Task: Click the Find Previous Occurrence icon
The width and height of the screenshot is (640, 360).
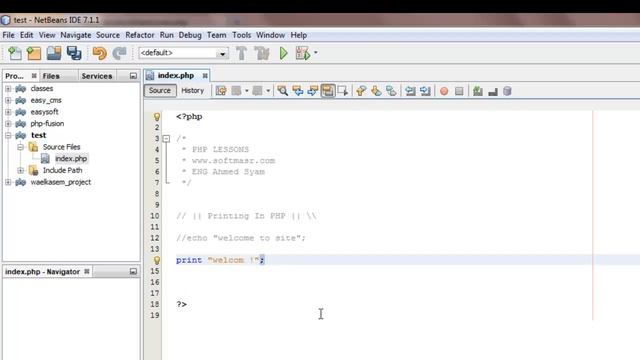Action: pyautogui.click(x=298, y=91)
